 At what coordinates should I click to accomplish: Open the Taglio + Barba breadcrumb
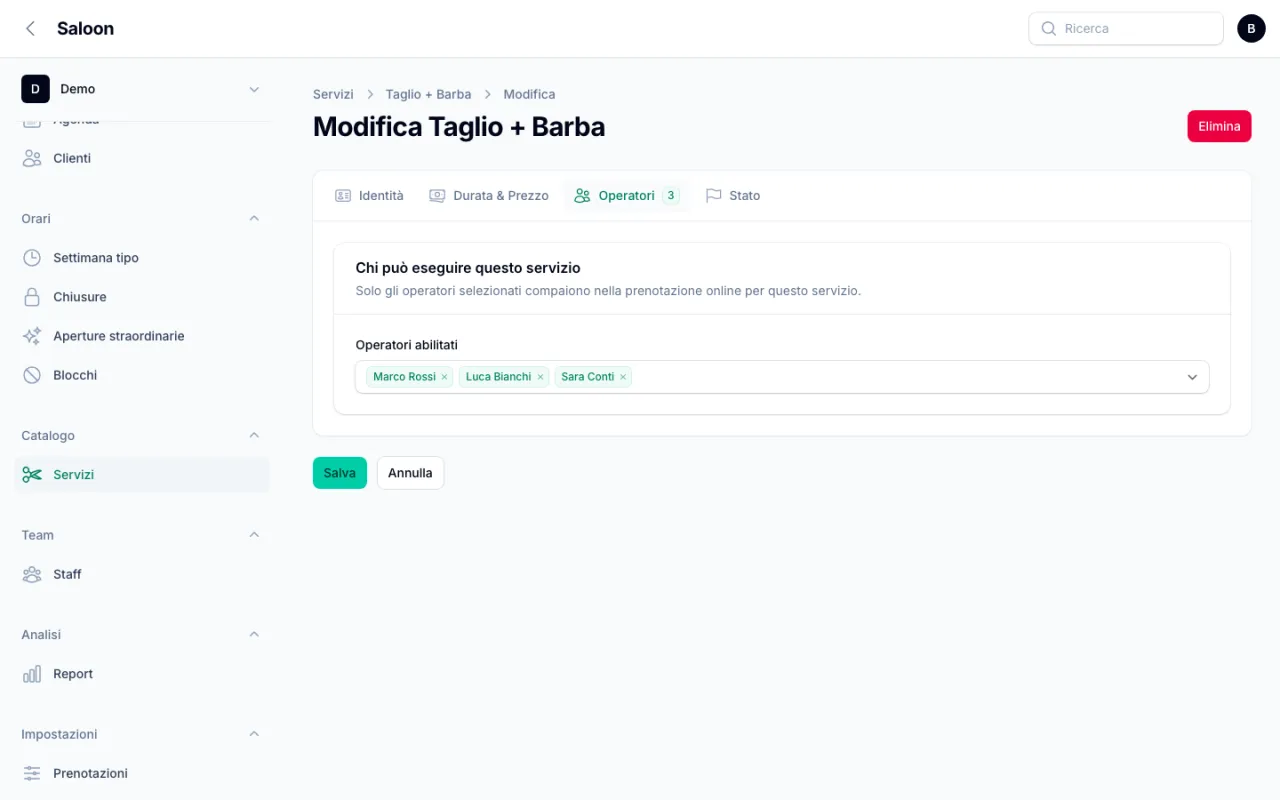click(428, 94)
